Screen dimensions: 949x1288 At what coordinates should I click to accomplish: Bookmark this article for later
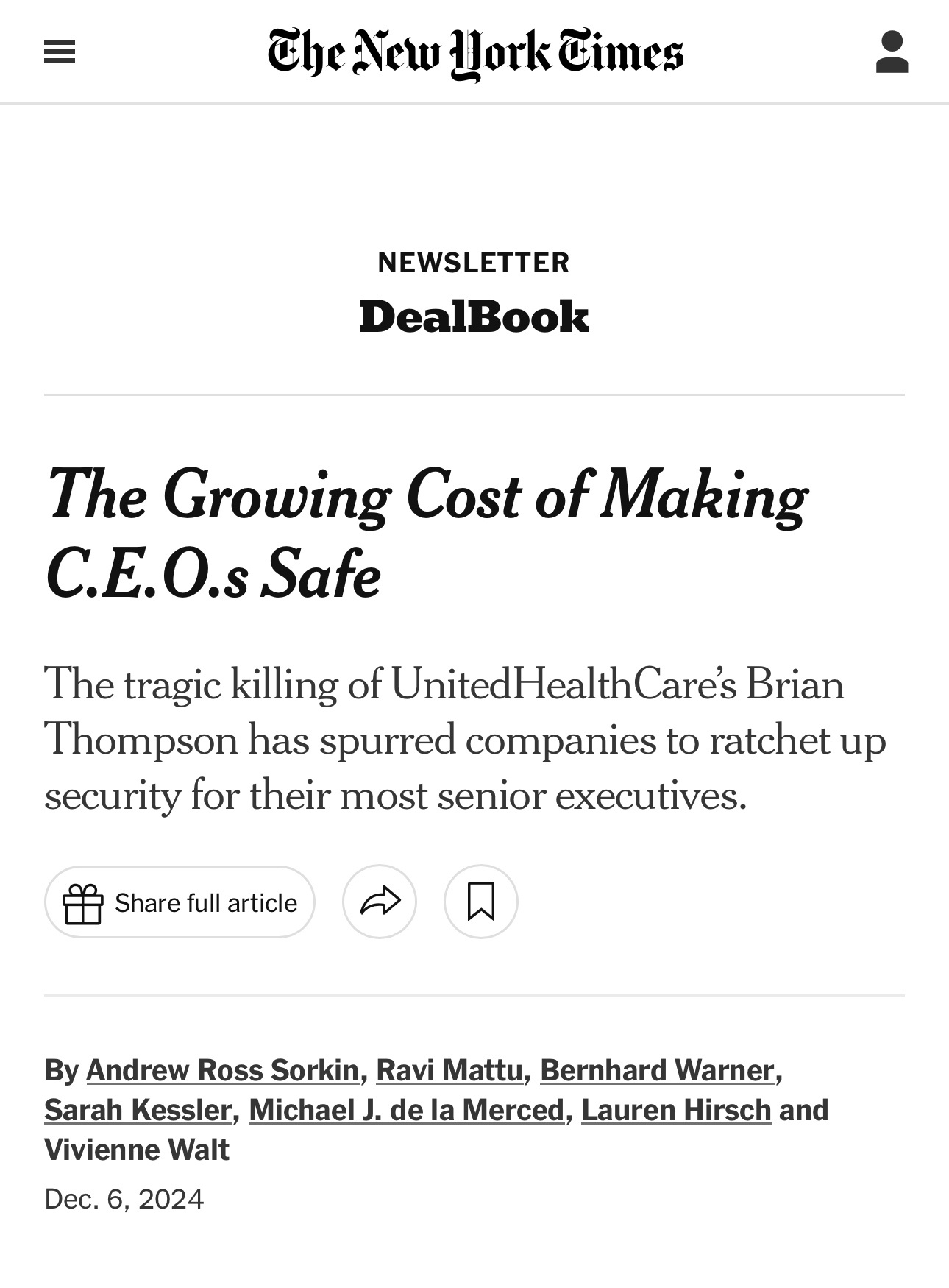pos(481,902)
